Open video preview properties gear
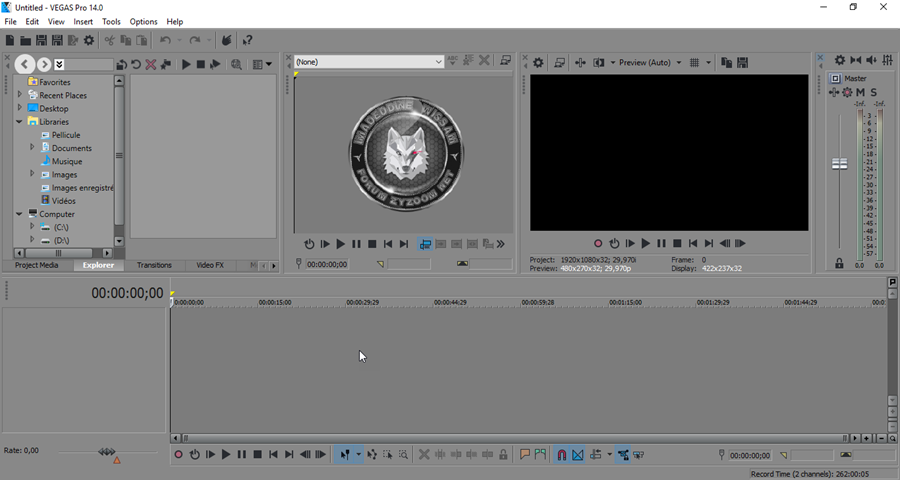This screenshot has width=900, height=480. (x=538, y=63)
